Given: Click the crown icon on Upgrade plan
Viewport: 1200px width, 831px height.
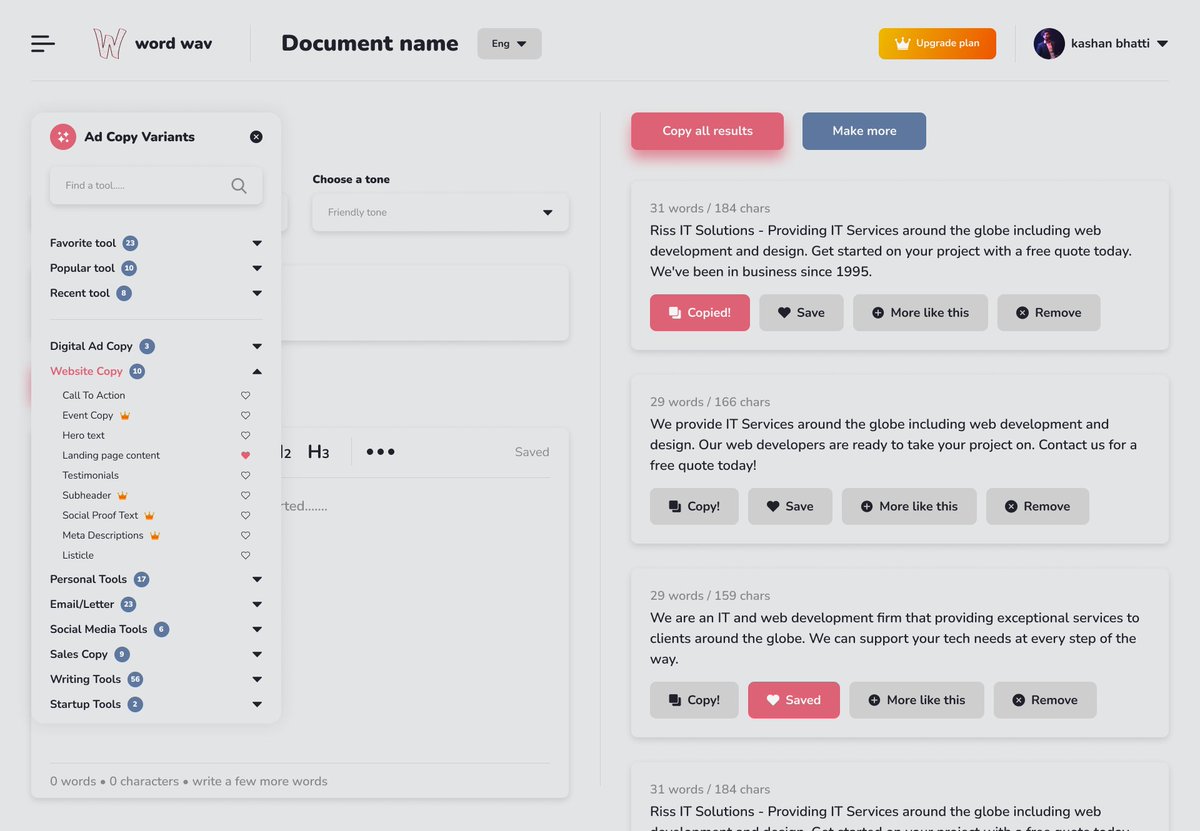Looking at the screenshot, I should [x=903, y=44].
